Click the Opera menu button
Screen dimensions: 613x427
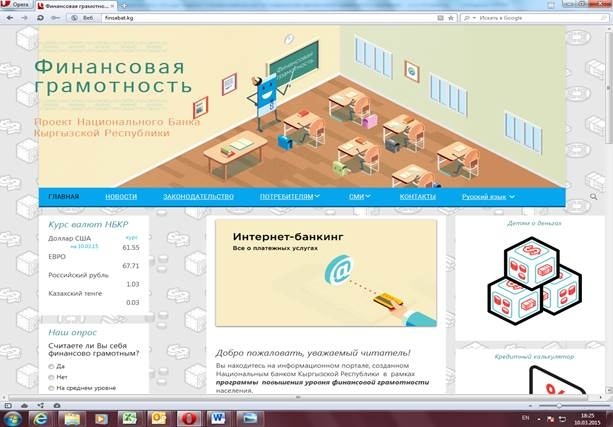tap(16, 5)
